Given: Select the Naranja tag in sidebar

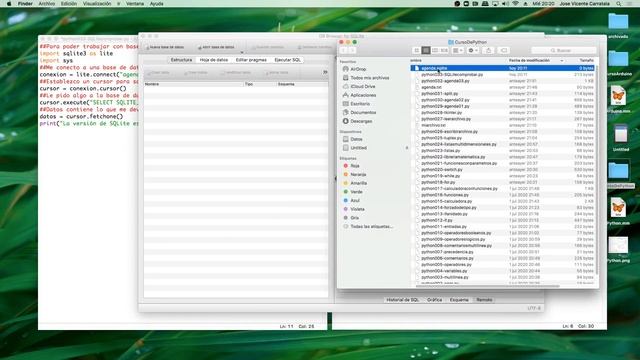Looking at the screenshot, I should click(355, 174).
